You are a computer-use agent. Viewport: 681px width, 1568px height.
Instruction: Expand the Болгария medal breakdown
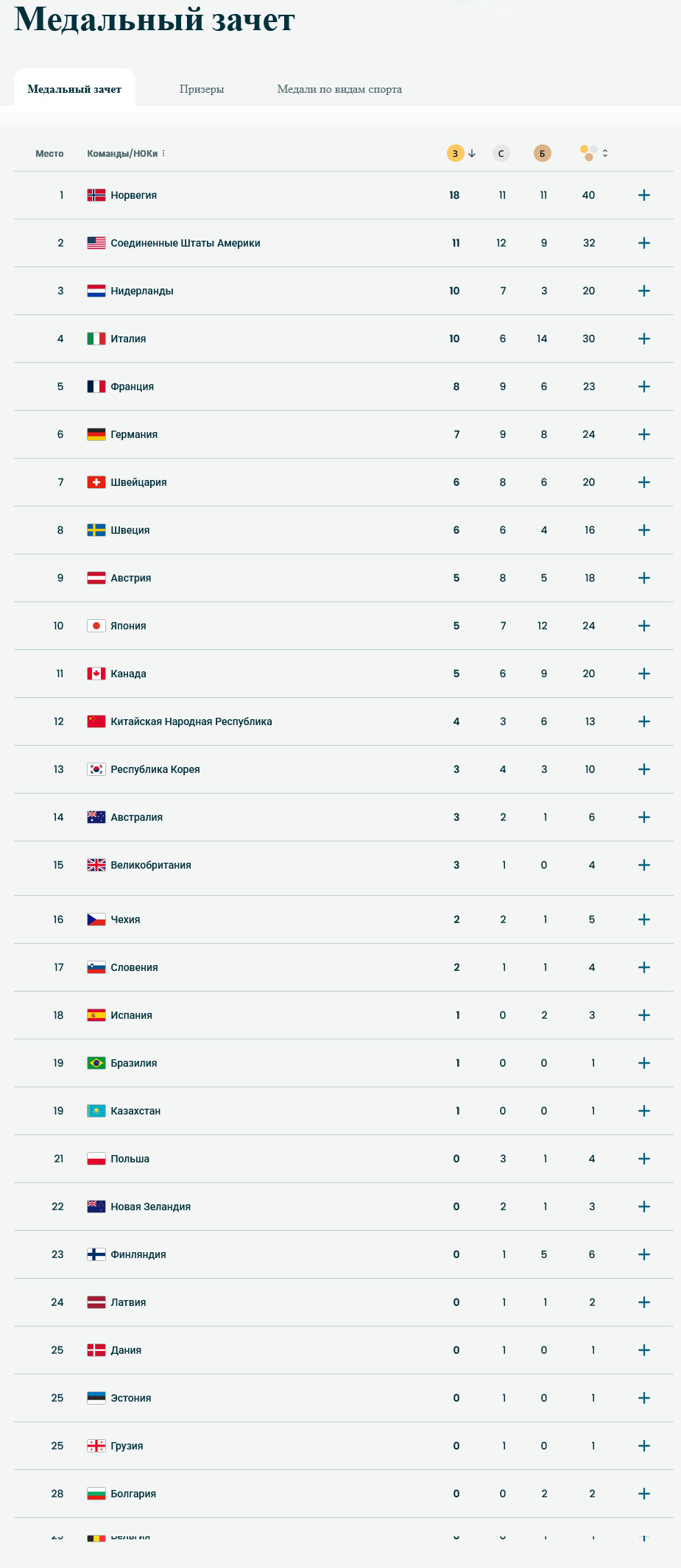click(x=644, y=1494)
